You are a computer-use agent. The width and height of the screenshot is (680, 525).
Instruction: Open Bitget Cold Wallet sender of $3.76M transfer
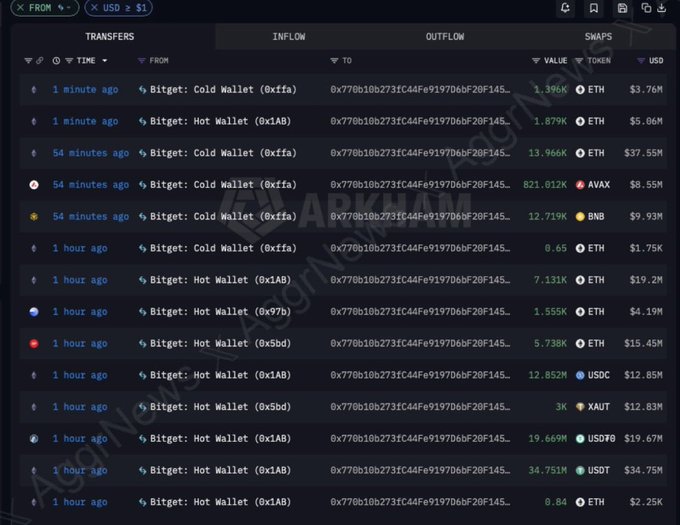(223, 90)
